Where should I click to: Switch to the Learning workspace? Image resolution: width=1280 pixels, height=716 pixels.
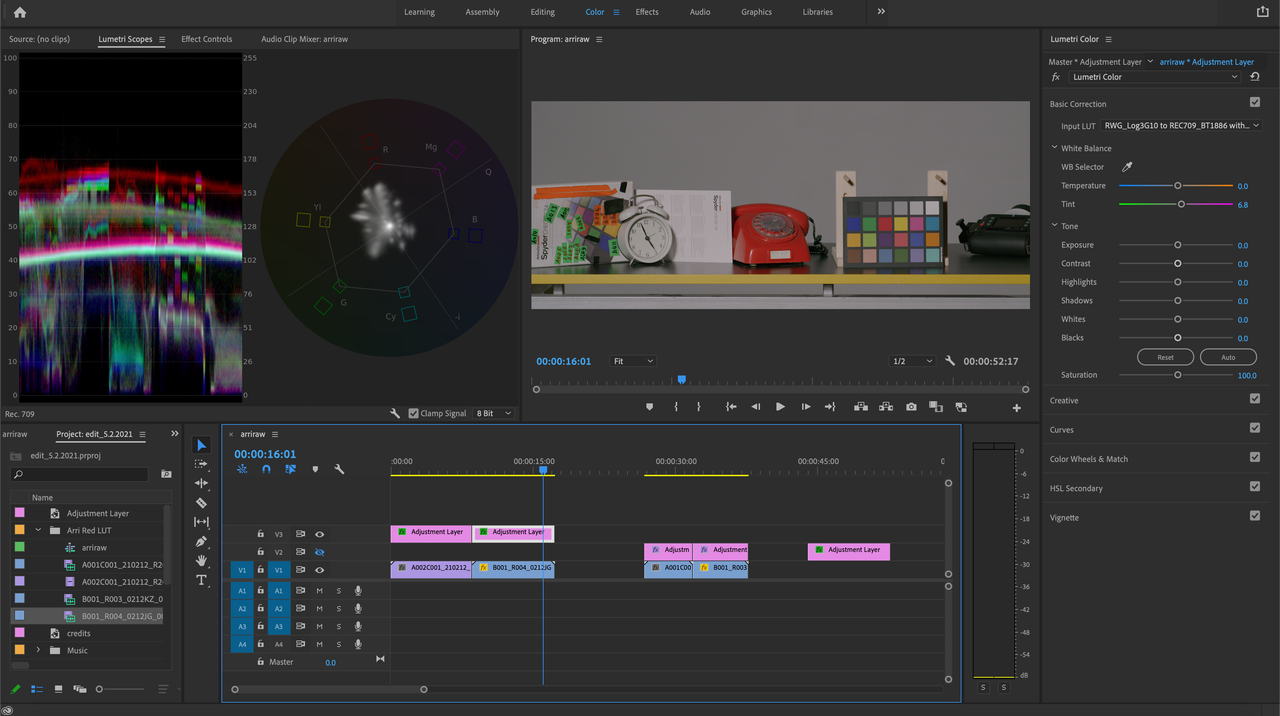click(x=419, y=12)
